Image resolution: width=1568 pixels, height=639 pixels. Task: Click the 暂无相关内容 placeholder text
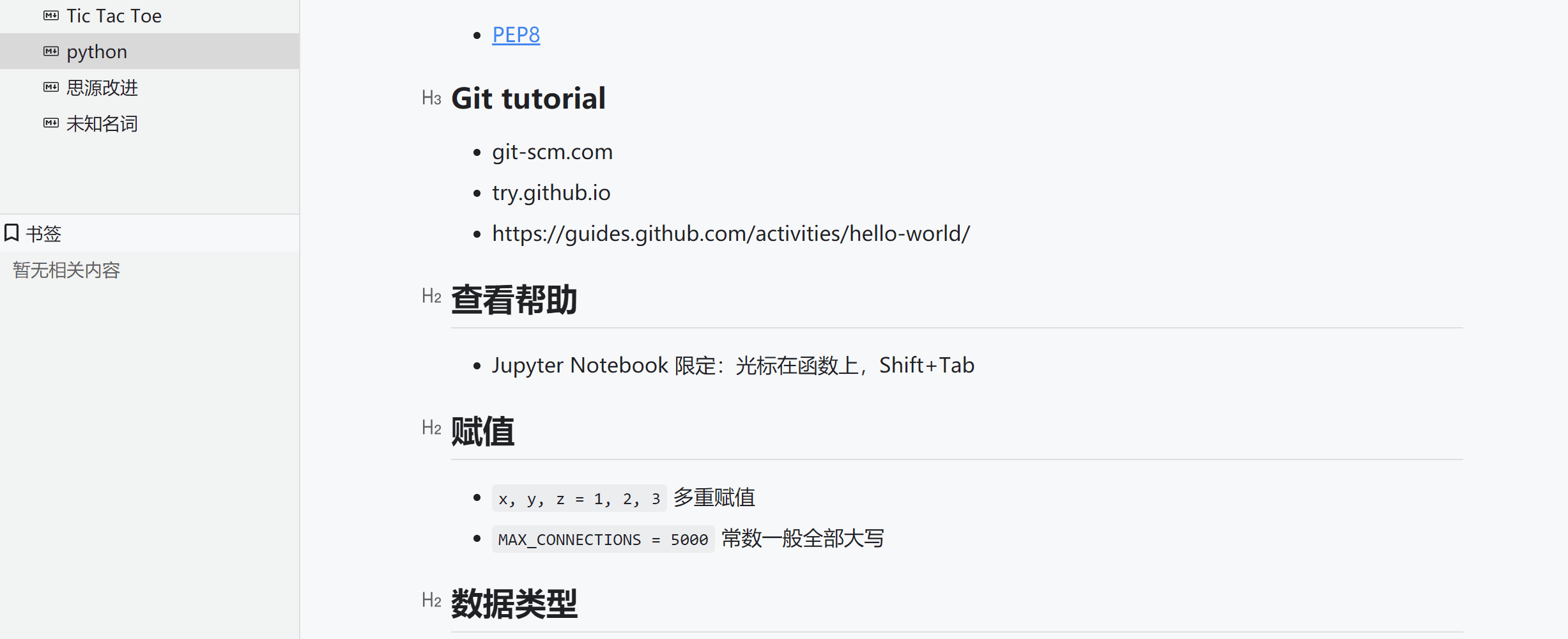tap(66, 270)
